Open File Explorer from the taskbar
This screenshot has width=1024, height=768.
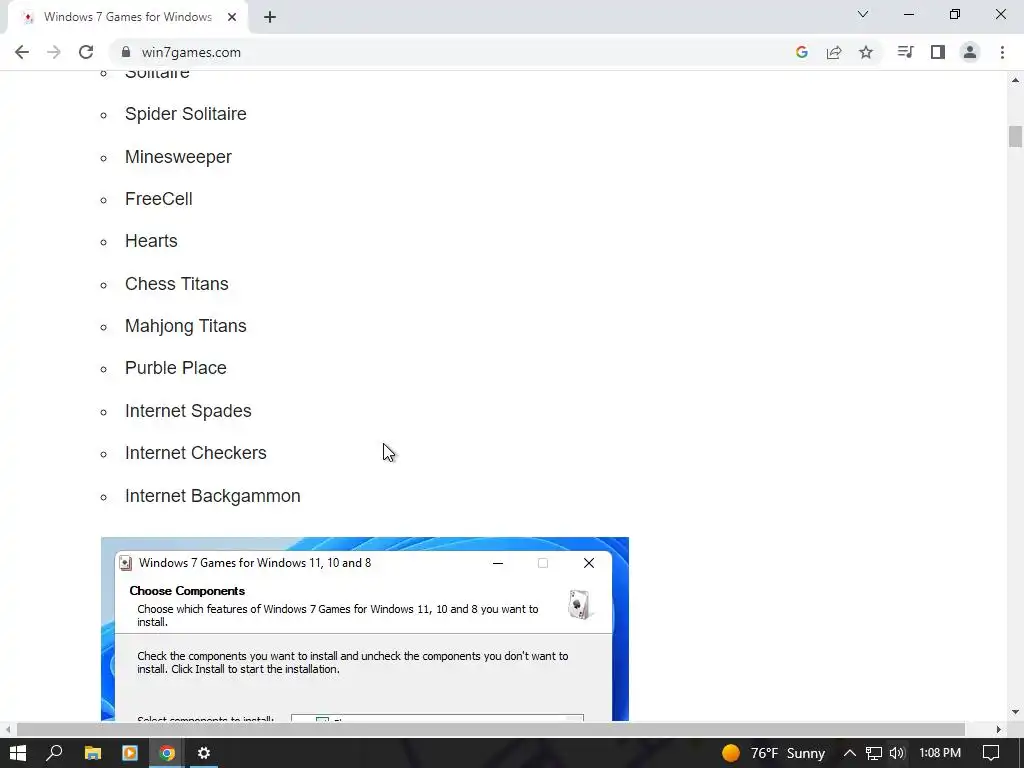click(x=93, y=753)
